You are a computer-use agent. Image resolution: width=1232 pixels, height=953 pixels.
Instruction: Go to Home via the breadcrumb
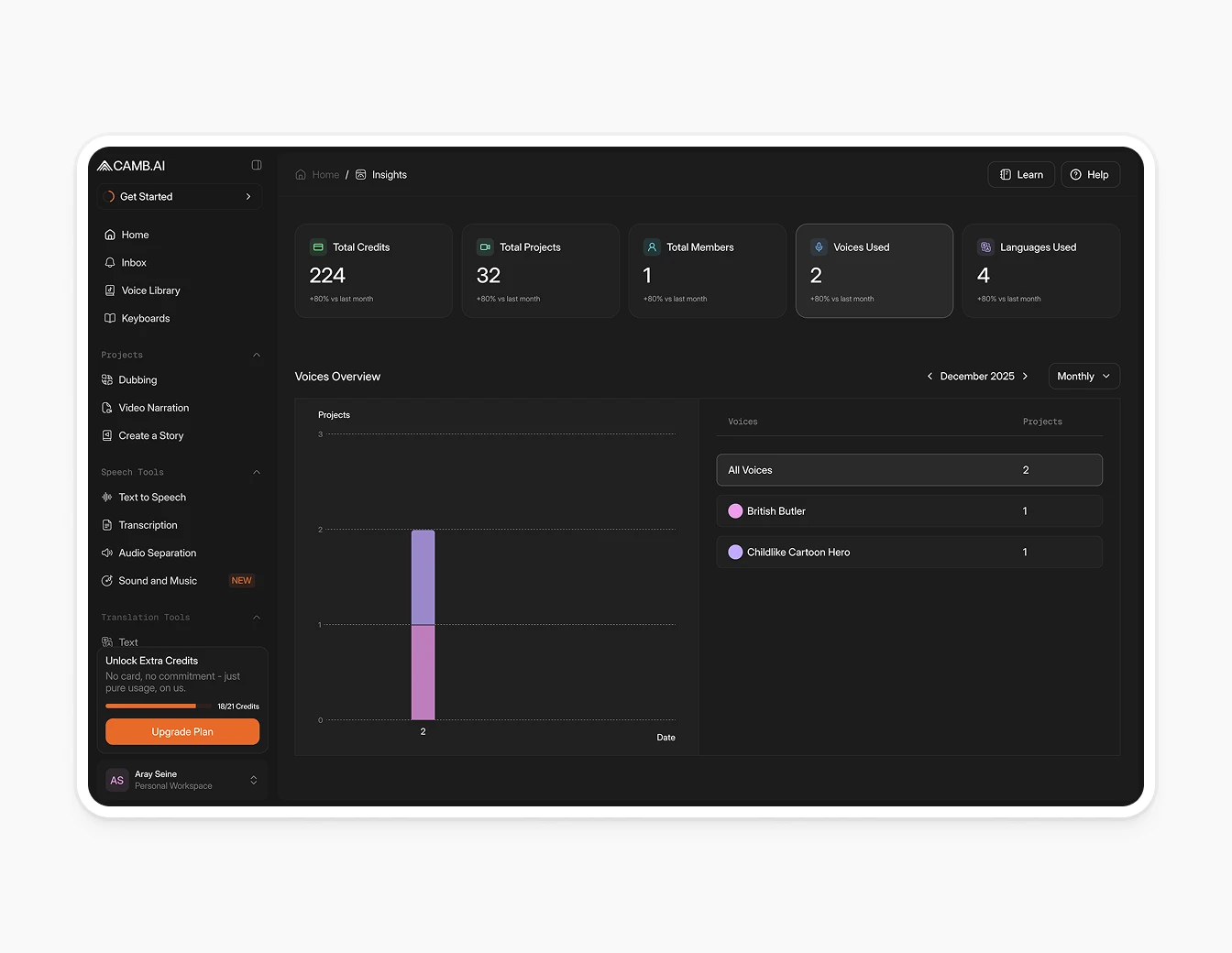[324, 174]
